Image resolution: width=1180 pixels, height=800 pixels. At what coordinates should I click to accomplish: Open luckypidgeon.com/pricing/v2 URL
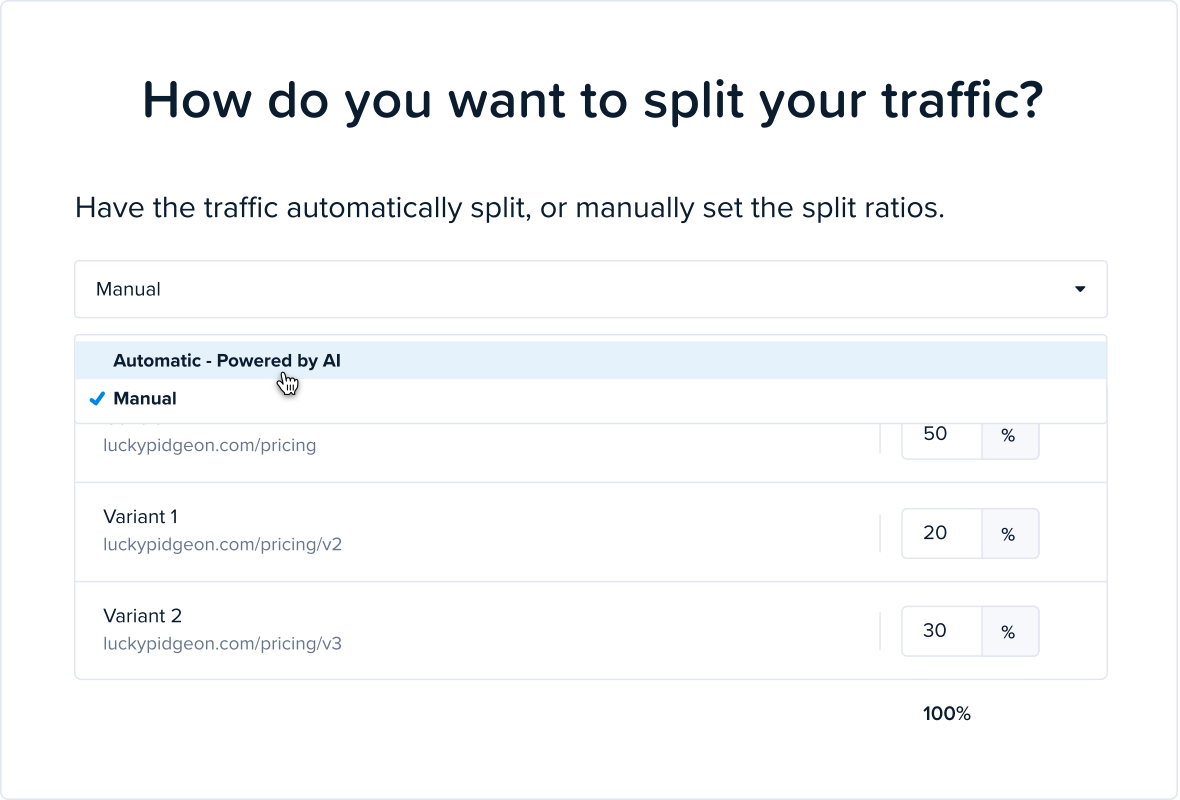(222, 544)
